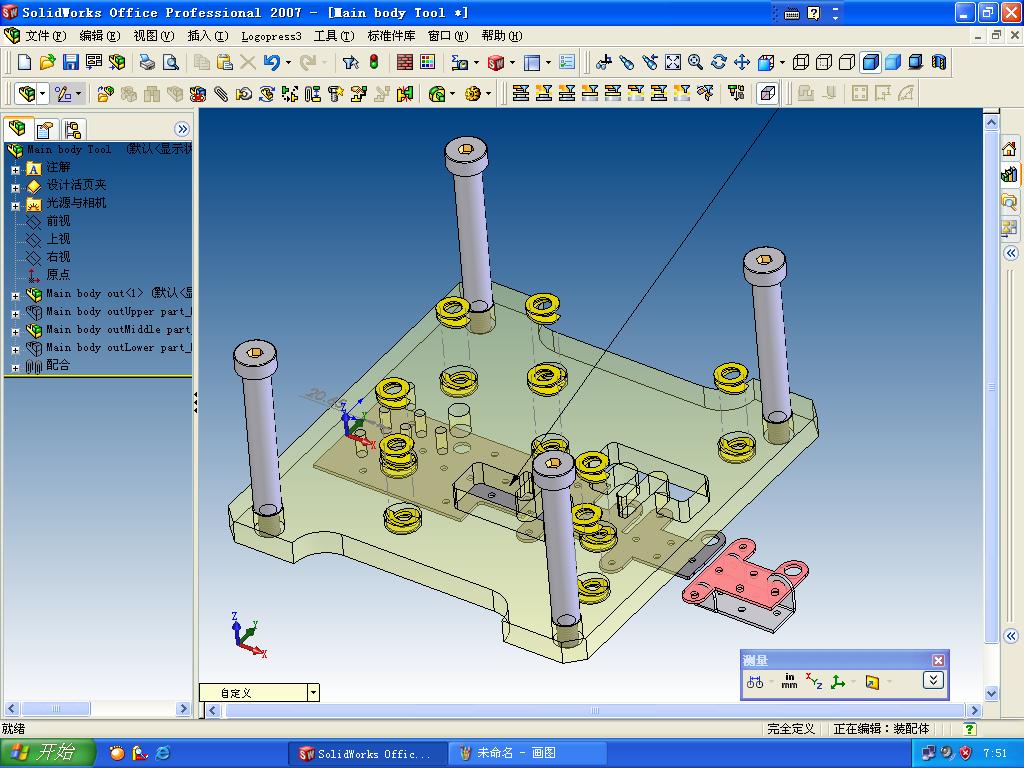Expand the 注解 tree node
The width and height of the screenshot is (1024, 768).
pyautogui.click(x=15, y=169)
